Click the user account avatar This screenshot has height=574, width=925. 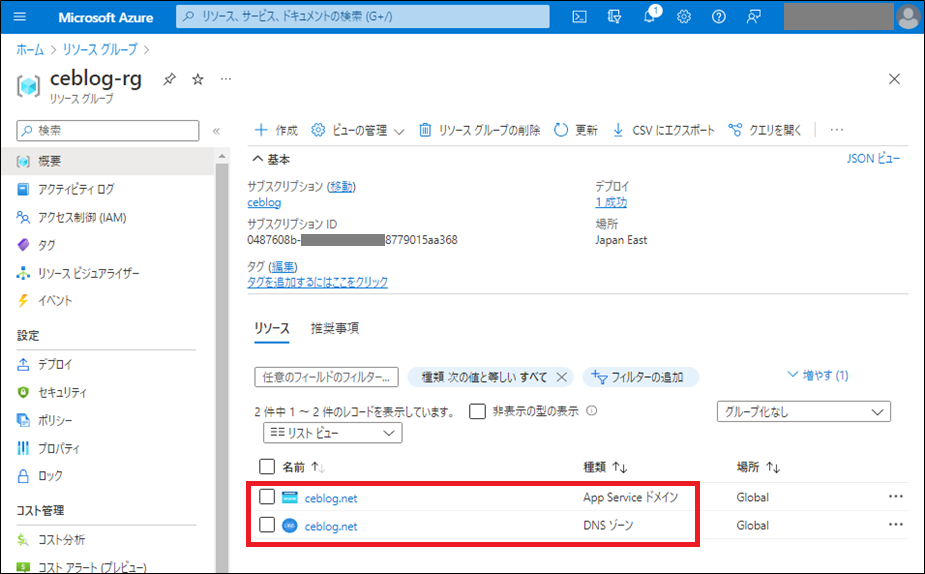point(907,17)
